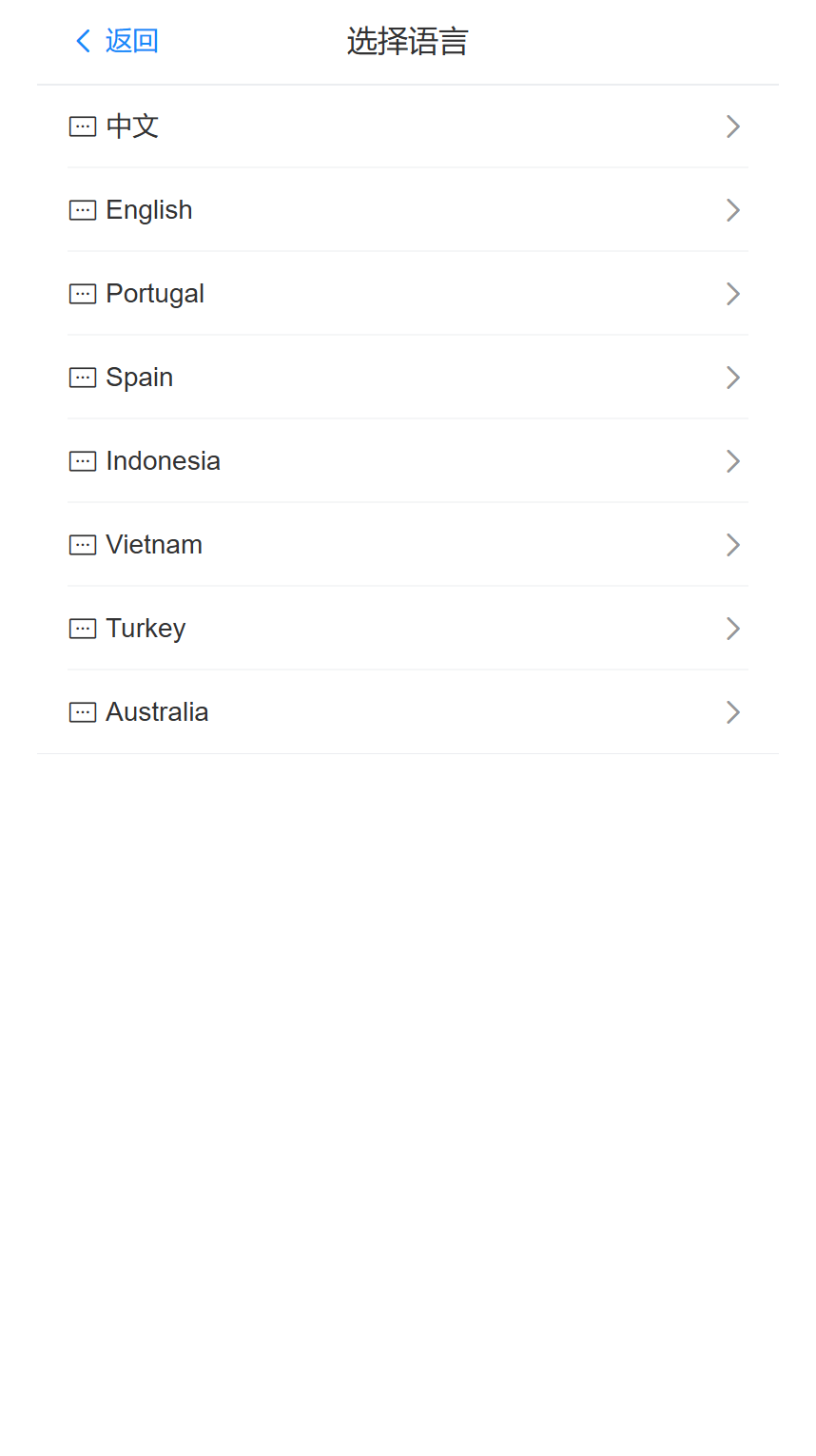The height and width of the screenshot is (1456, 816).
Task: Pick the English language label
Action: pos(149,210)
